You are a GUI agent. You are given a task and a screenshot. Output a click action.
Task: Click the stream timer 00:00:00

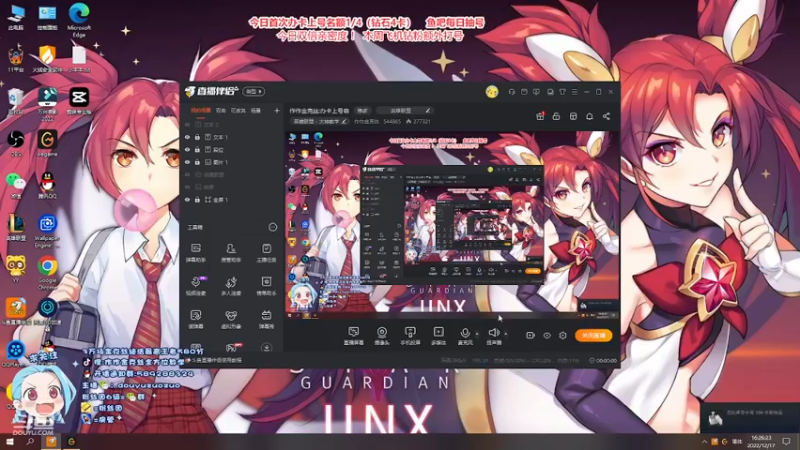click(x=606, y=360)
